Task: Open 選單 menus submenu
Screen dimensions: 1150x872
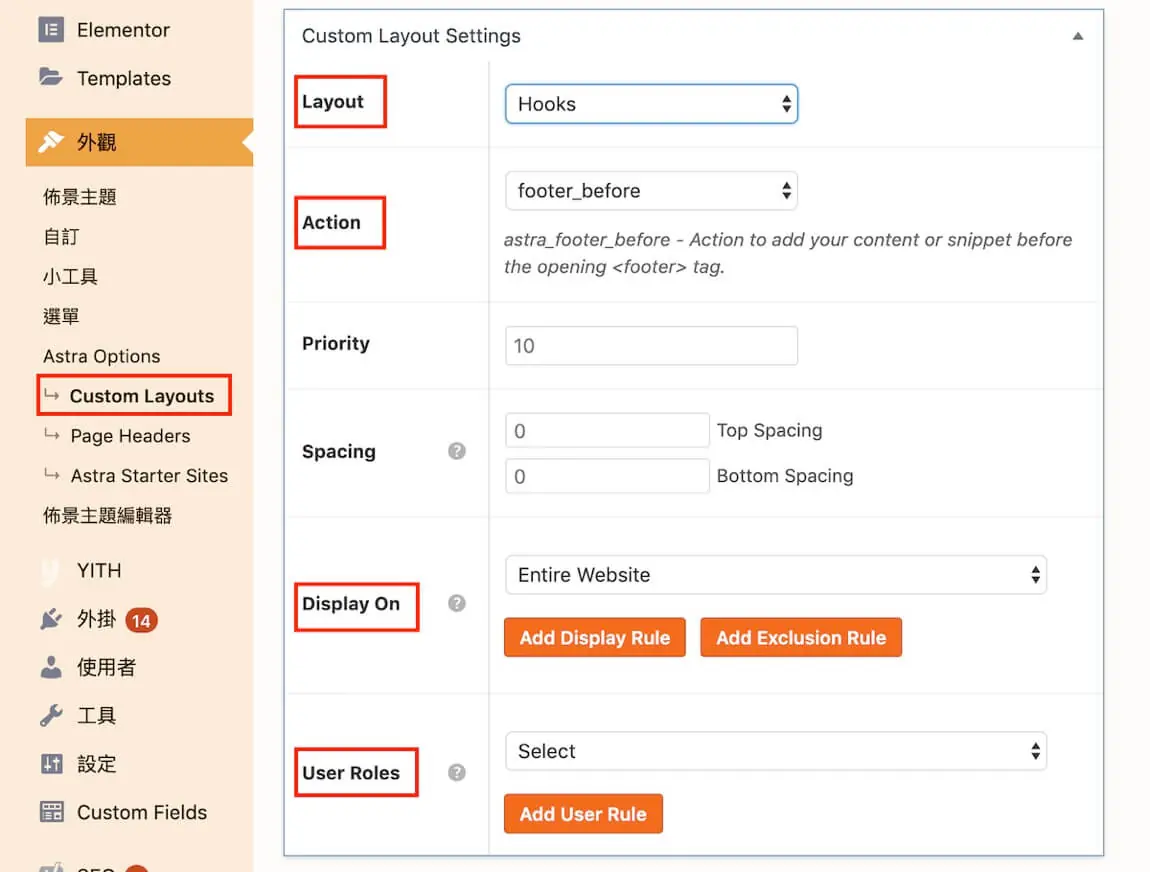Action: coord(61,316)
